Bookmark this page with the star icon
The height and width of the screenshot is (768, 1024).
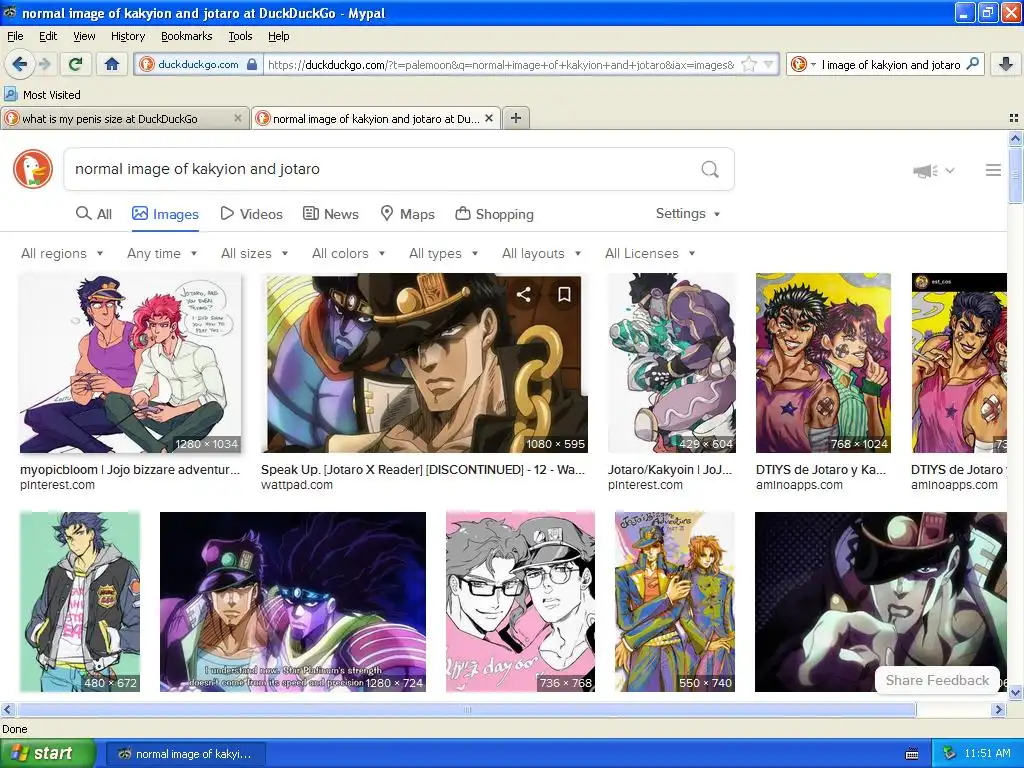pyautogui.click(x=749, y=64)
